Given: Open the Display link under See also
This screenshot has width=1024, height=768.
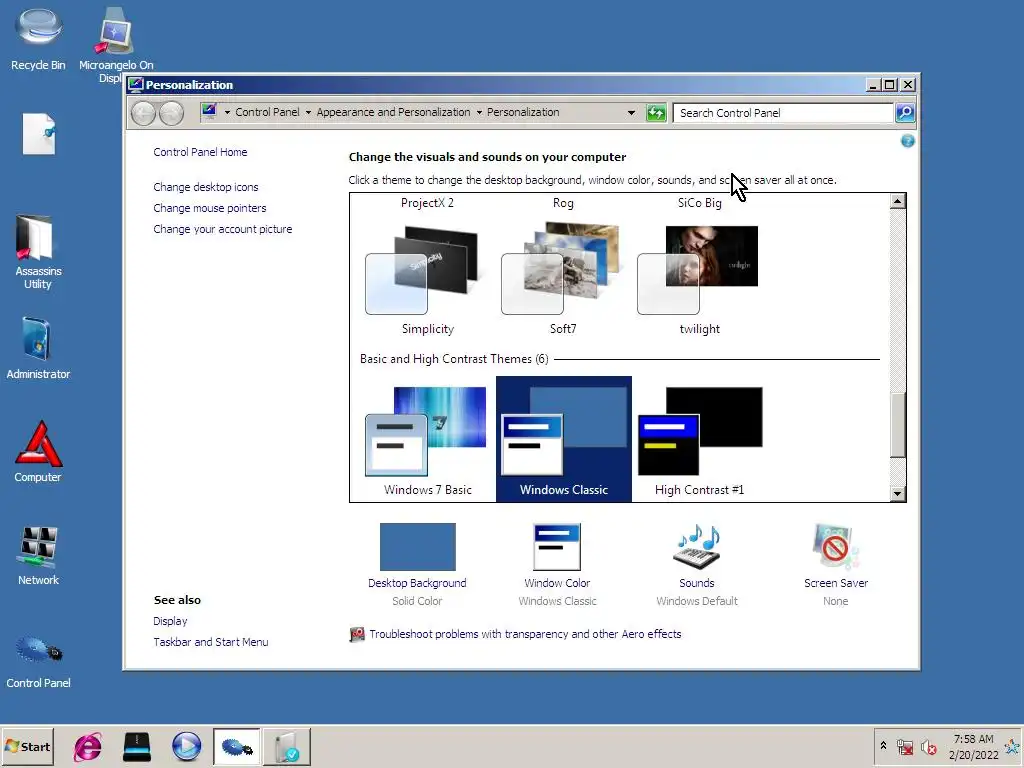Looking at the screenshot, I should coord(170,621).
